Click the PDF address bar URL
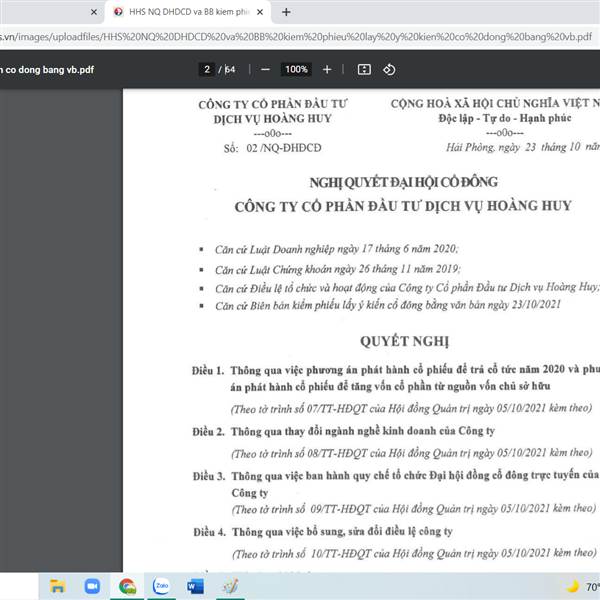 296,37
